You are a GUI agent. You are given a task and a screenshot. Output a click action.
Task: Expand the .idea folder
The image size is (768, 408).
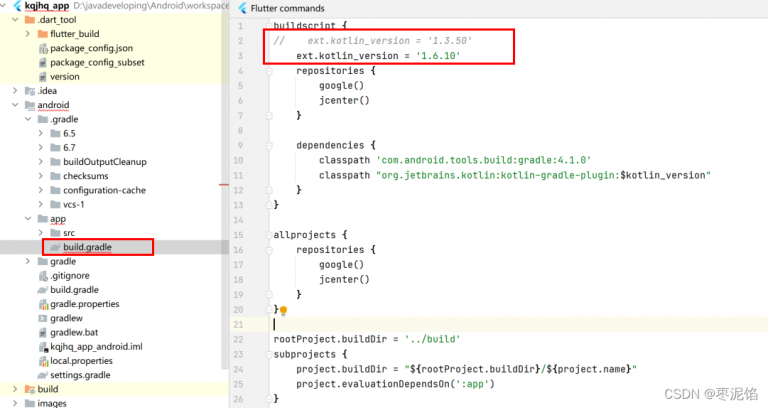point(14,90)
